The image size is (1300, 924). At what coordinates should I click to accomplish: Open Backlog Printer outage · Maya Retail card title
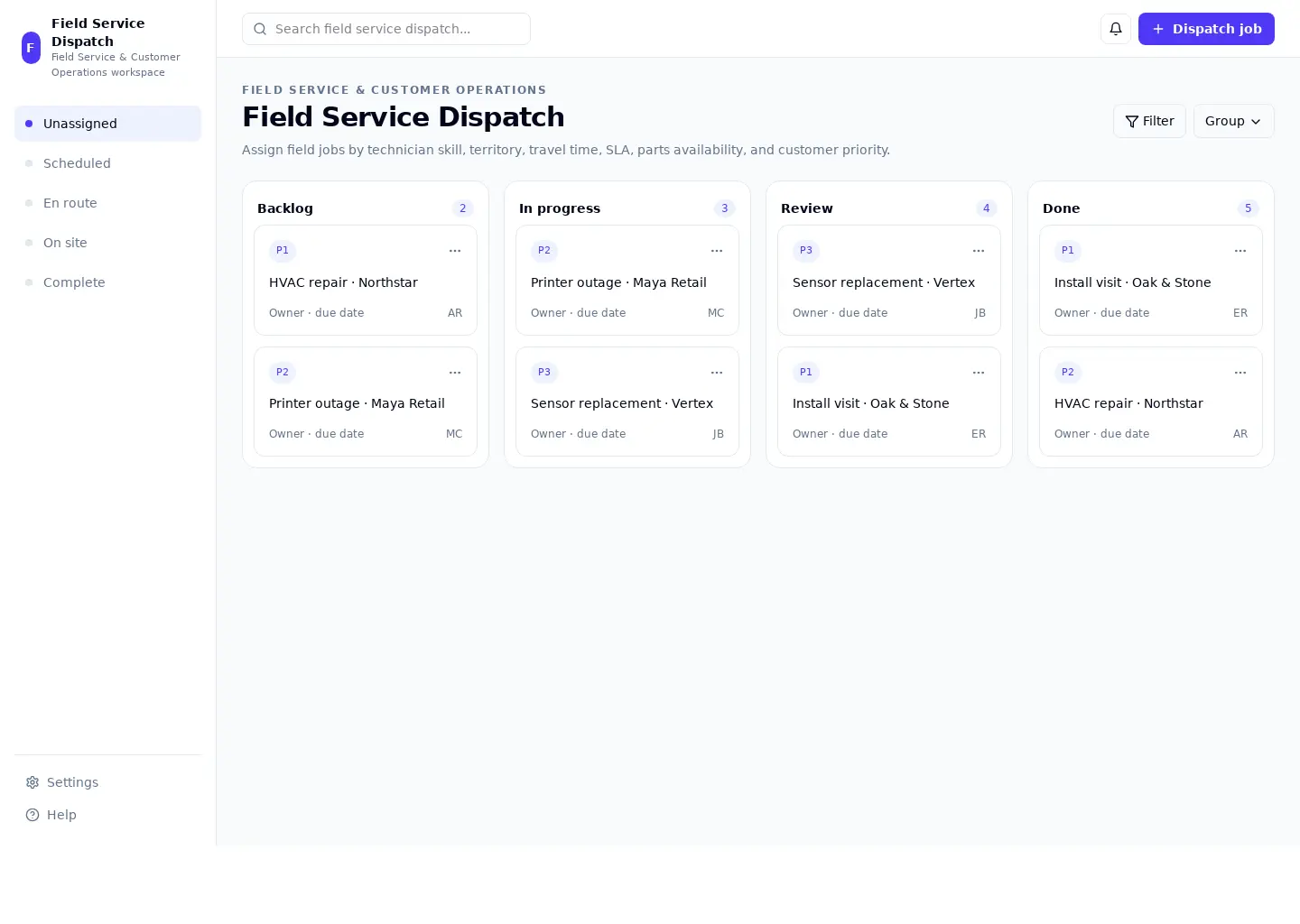[x=357, y=403]
